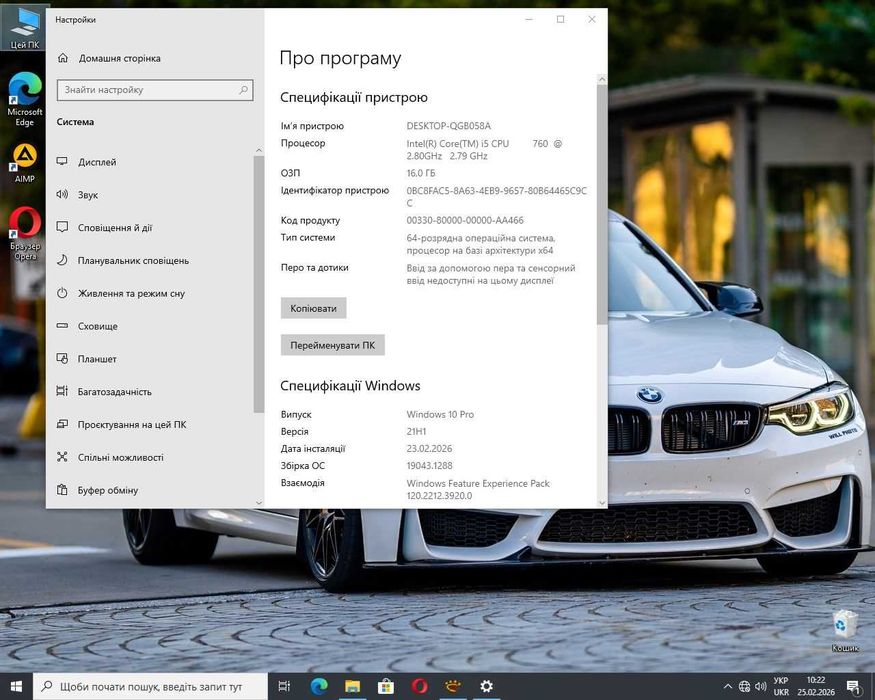Switch the УКР keyboard language indicator
875x700 pixels.
(781, 687)
